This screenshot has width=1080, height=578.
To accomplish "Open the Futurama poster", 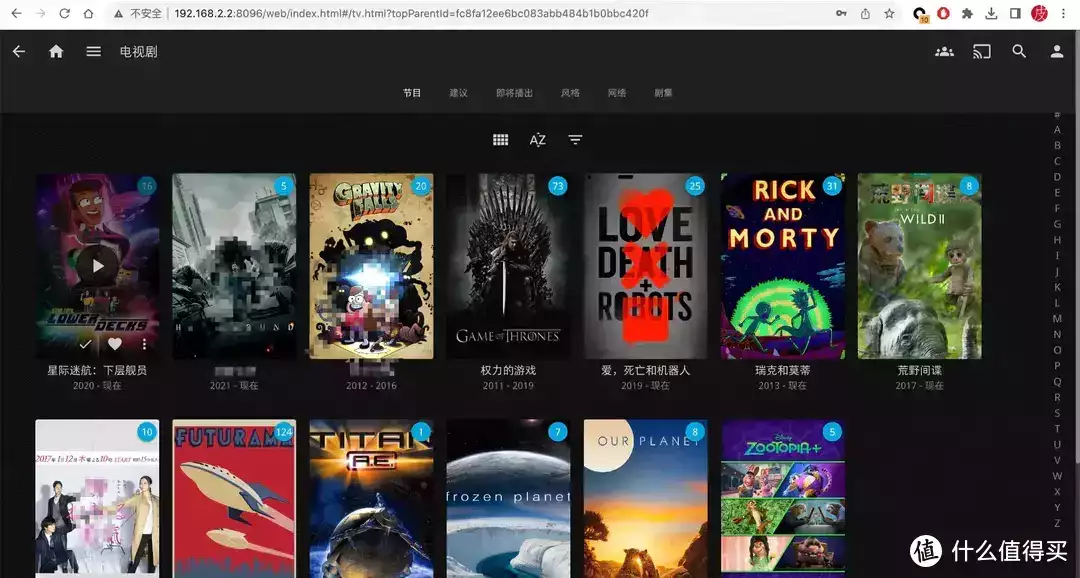I will pos(234,499).
